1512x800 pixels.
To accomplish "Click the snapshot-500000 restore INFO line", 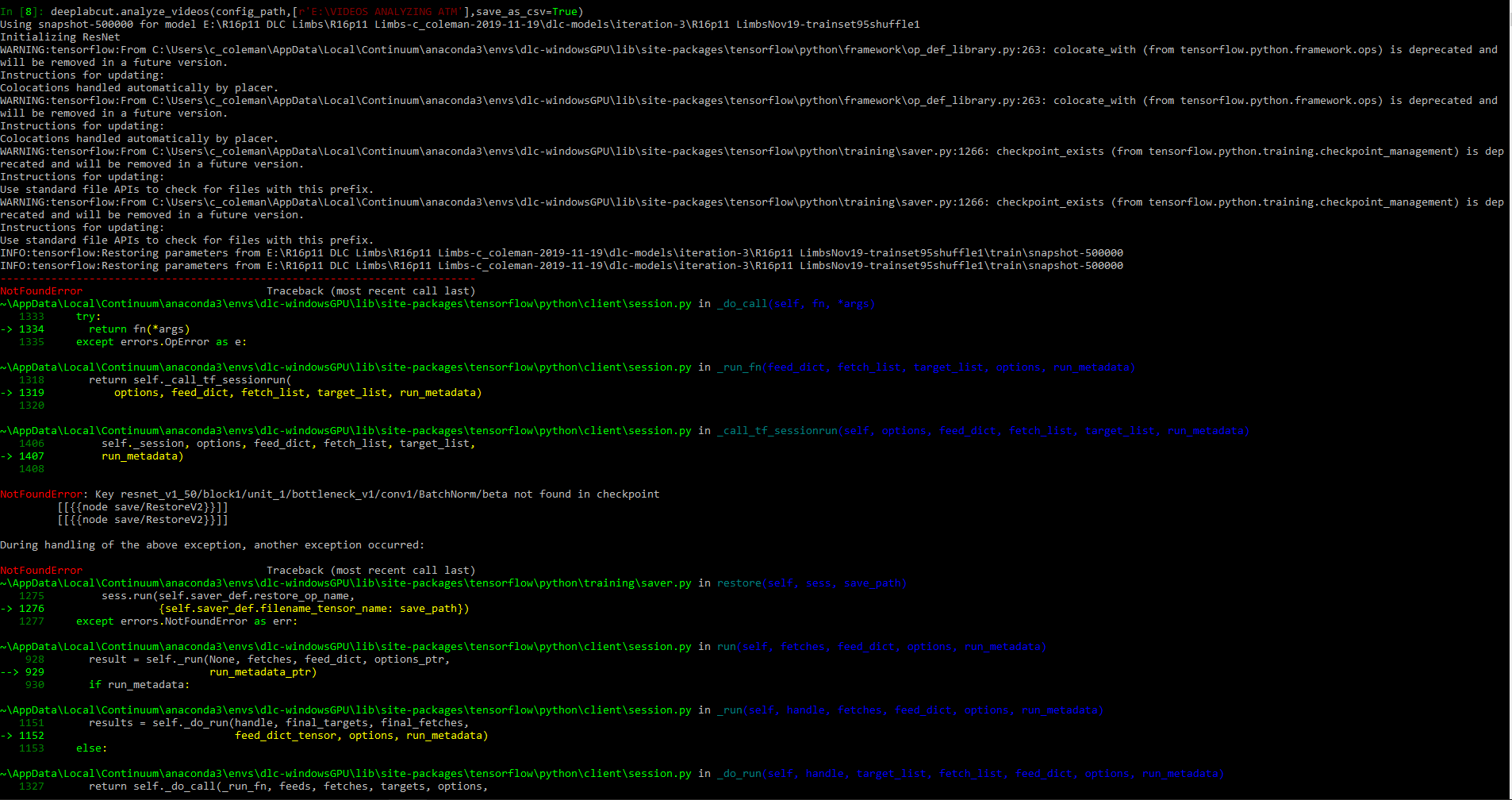I will point(555,252).
